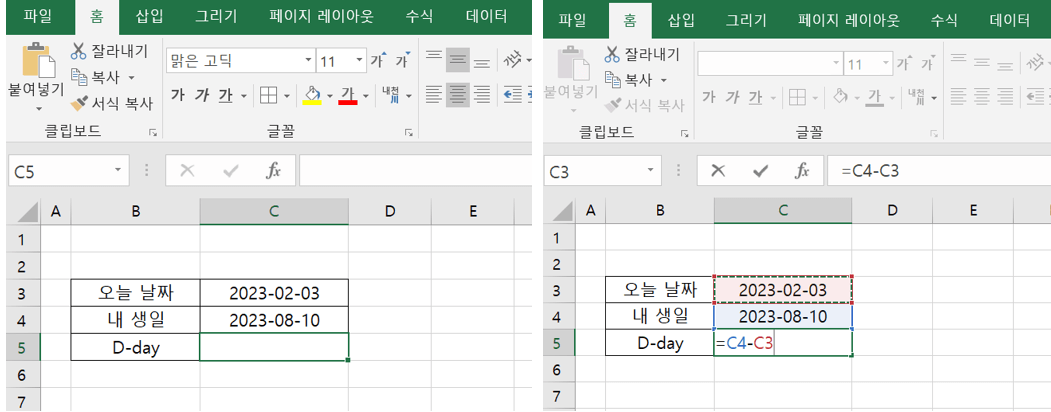The width and height of the screenshot is (1051, 412).
Task: Open font color palette arrow, left window
Action: pos(366,96)
